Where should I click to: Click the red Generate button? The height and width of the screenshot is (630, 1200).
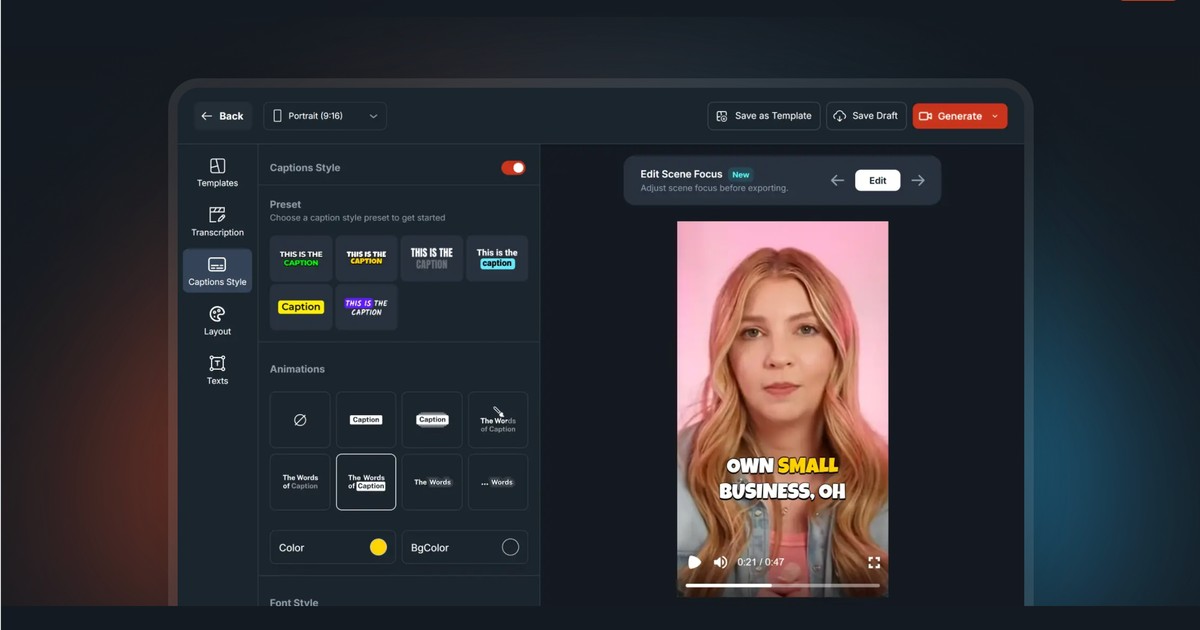point(951,116)
